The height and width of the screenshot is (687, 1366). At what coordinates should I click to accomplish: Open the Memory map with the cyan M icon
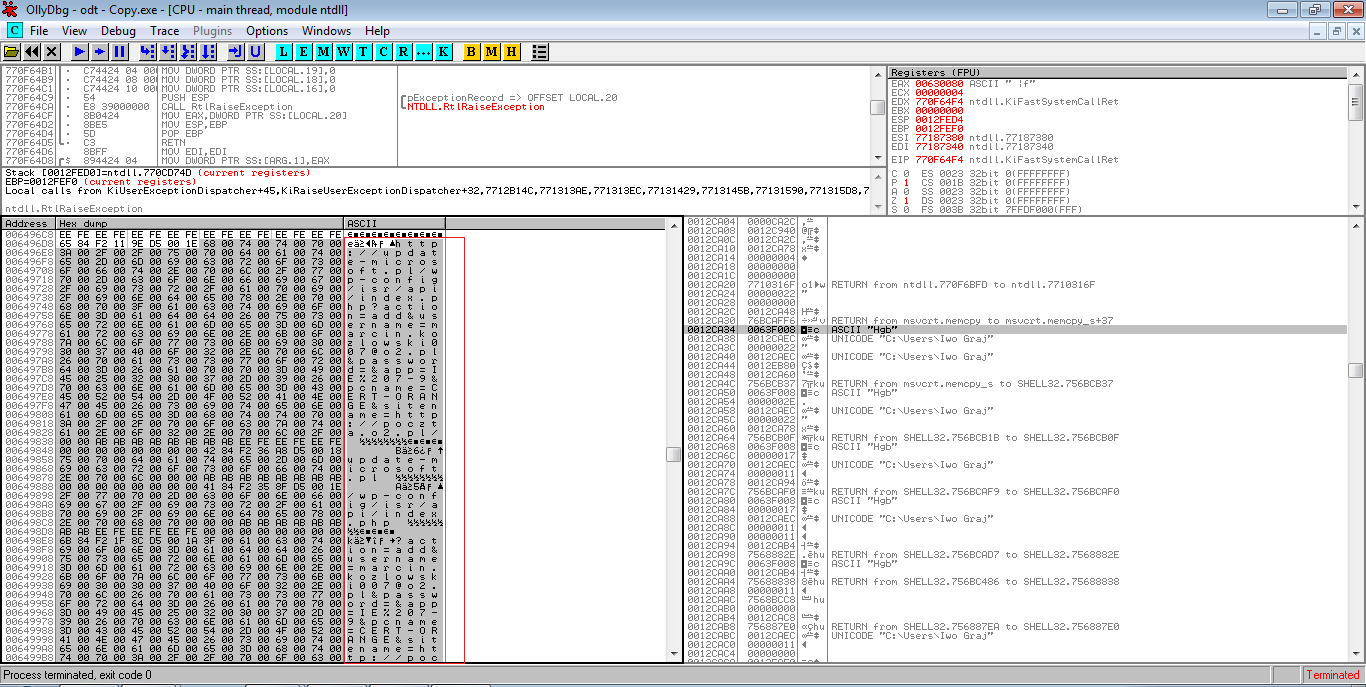pyautogui.click(x=323, y=51)
